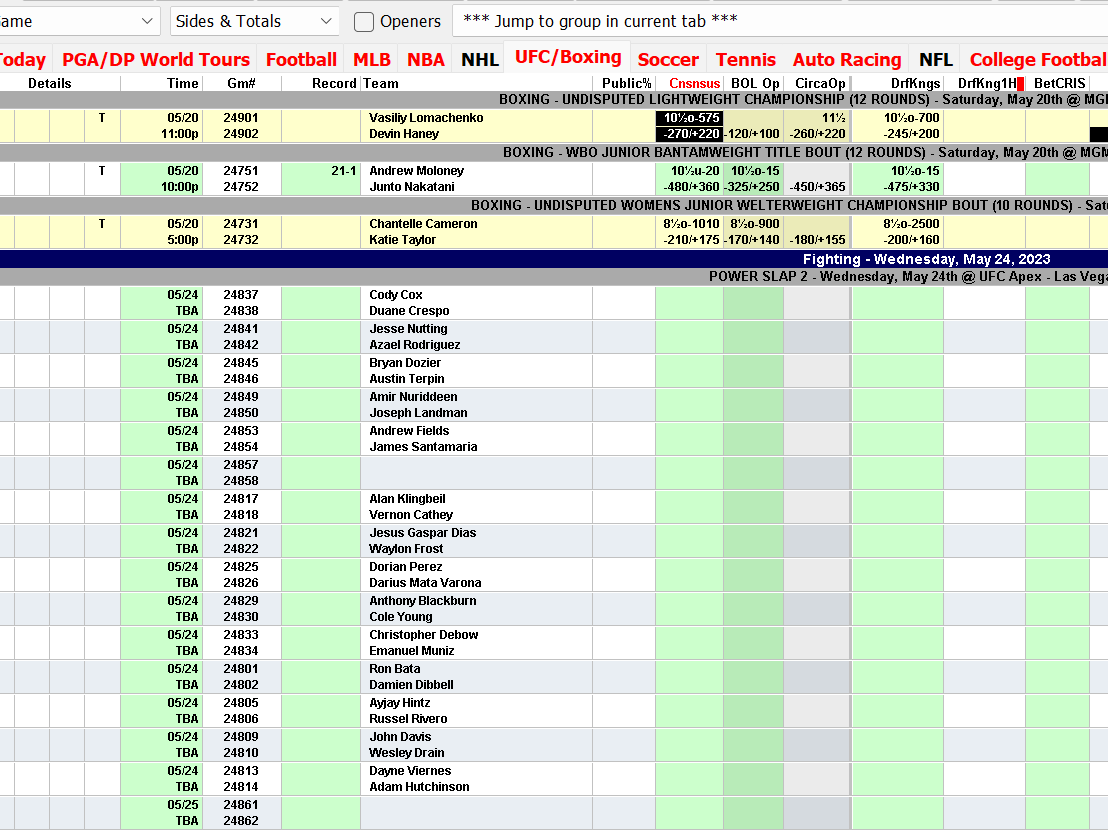This screenshot has width=1108, height=840.
Task: Click the -260/+220 Circa opener cell
Action: tap(818, 134)
